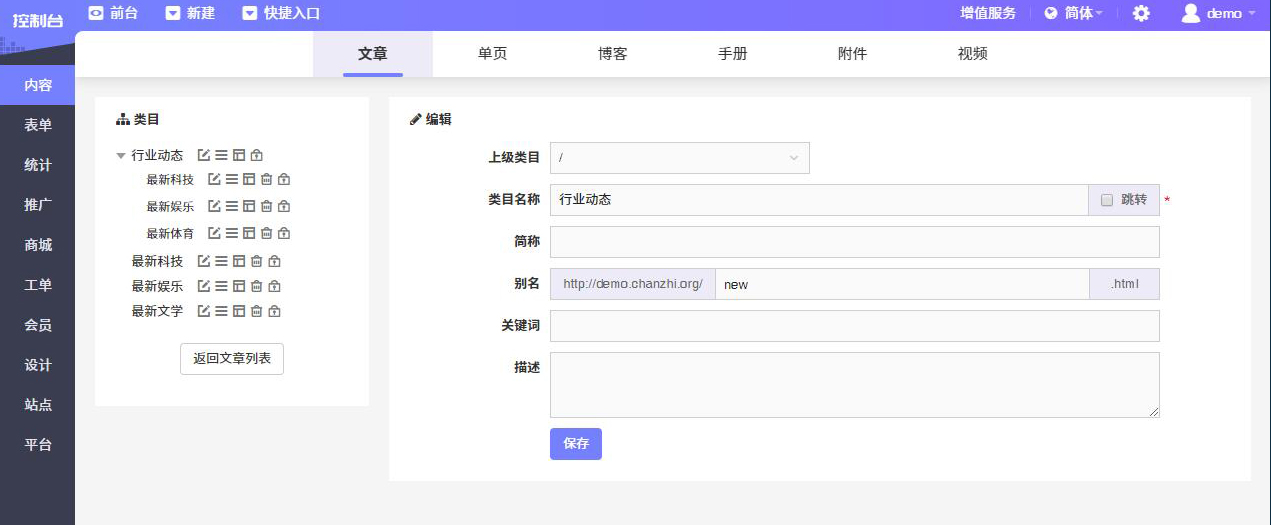Edit the 行业动态 category via its pencil icon
Viewport: 1271px width, 525px height.
204,155
